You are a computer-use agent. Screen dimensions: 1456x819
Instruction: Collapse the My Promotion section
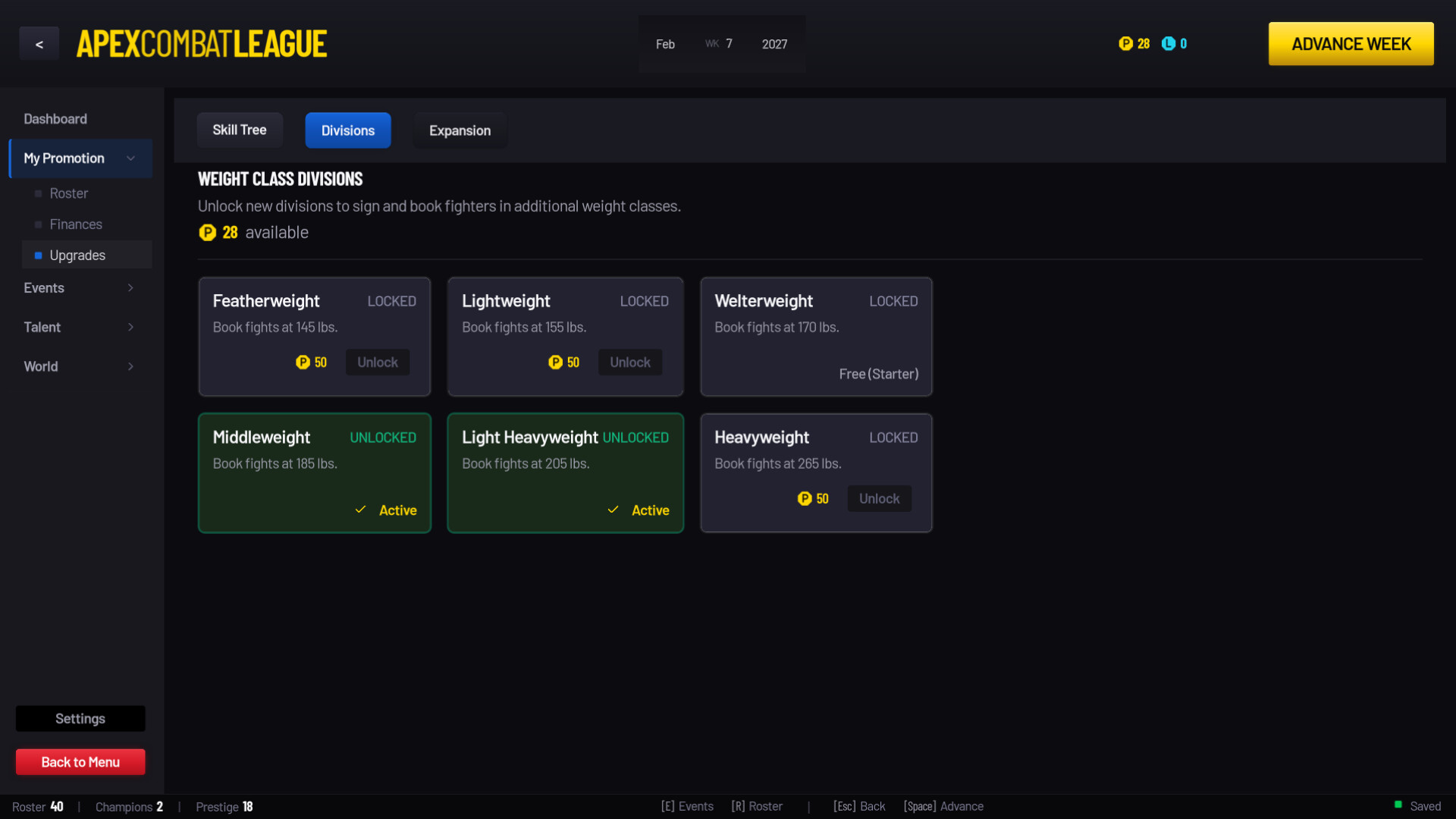coord(130,158)
